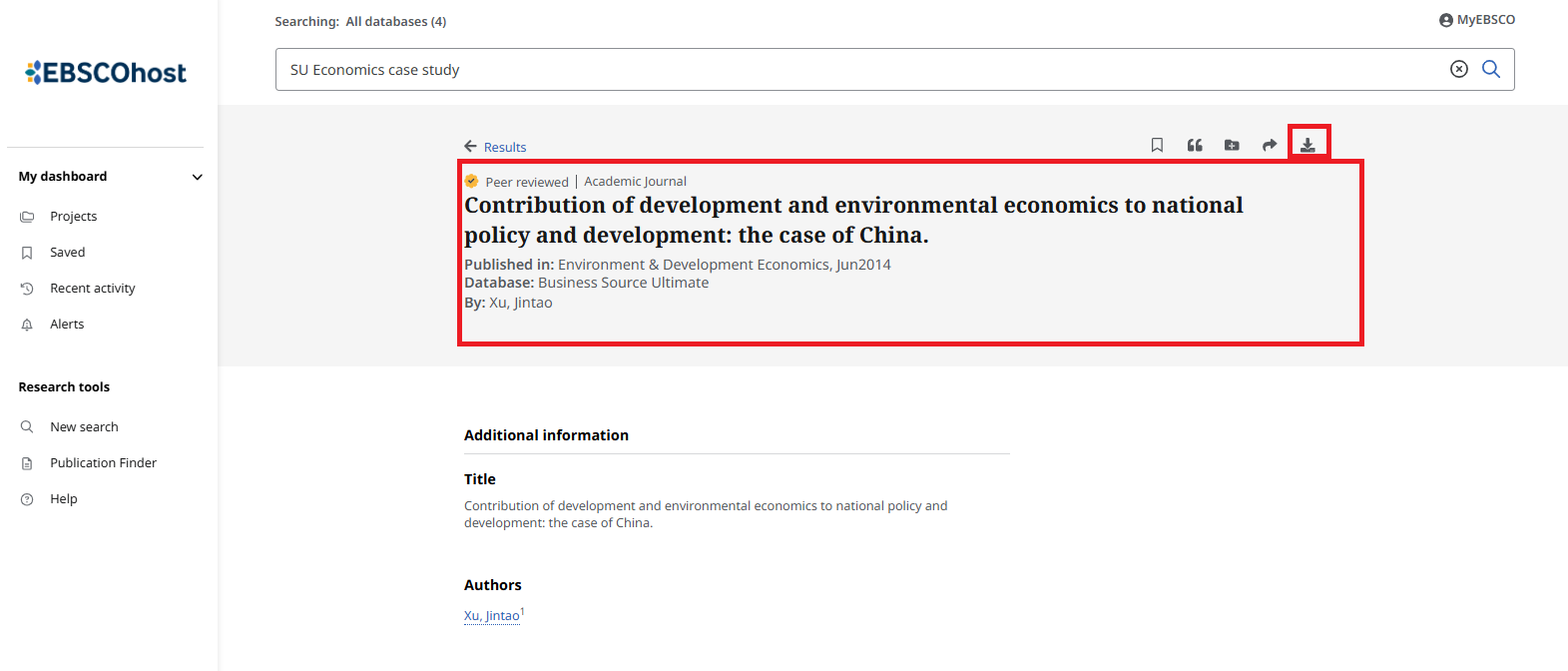Open Help in the sidebar
Viewport: 1568px width, 671px height.
click(63, 499)
